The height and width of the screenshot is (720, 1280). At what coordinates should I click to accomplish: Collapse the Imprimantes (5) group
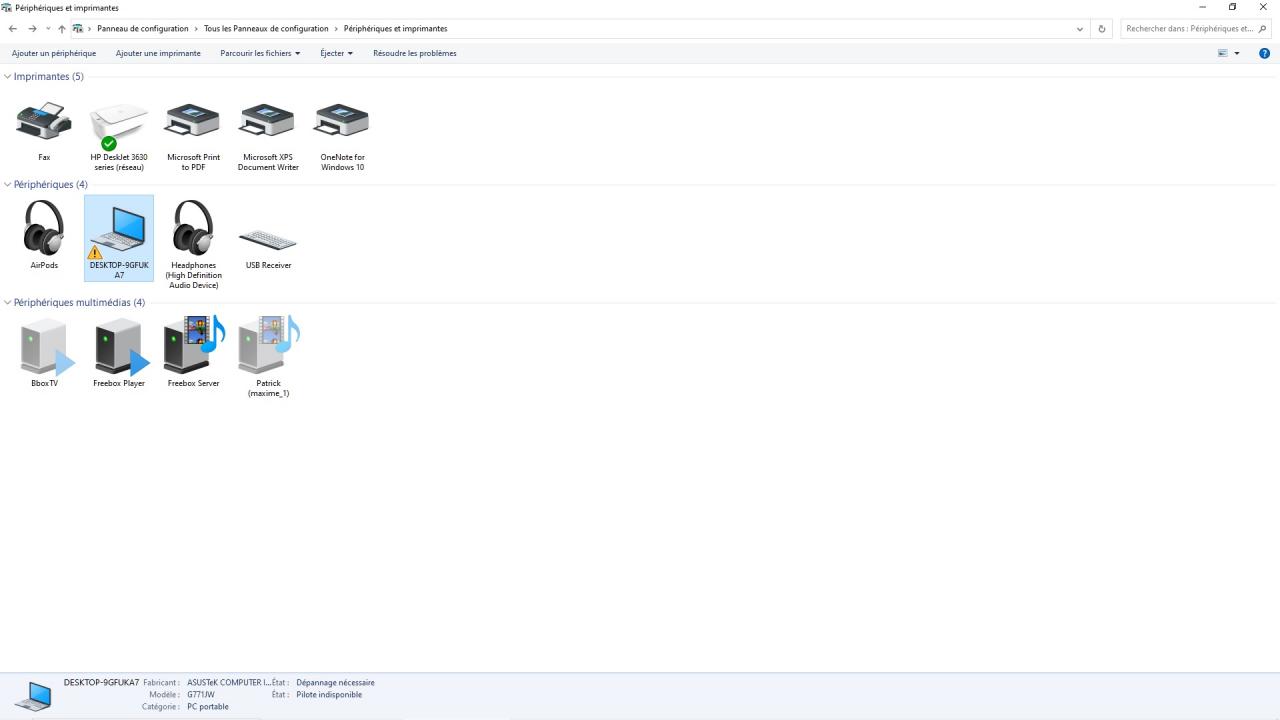pyautogui.click(x=8, y=76)
